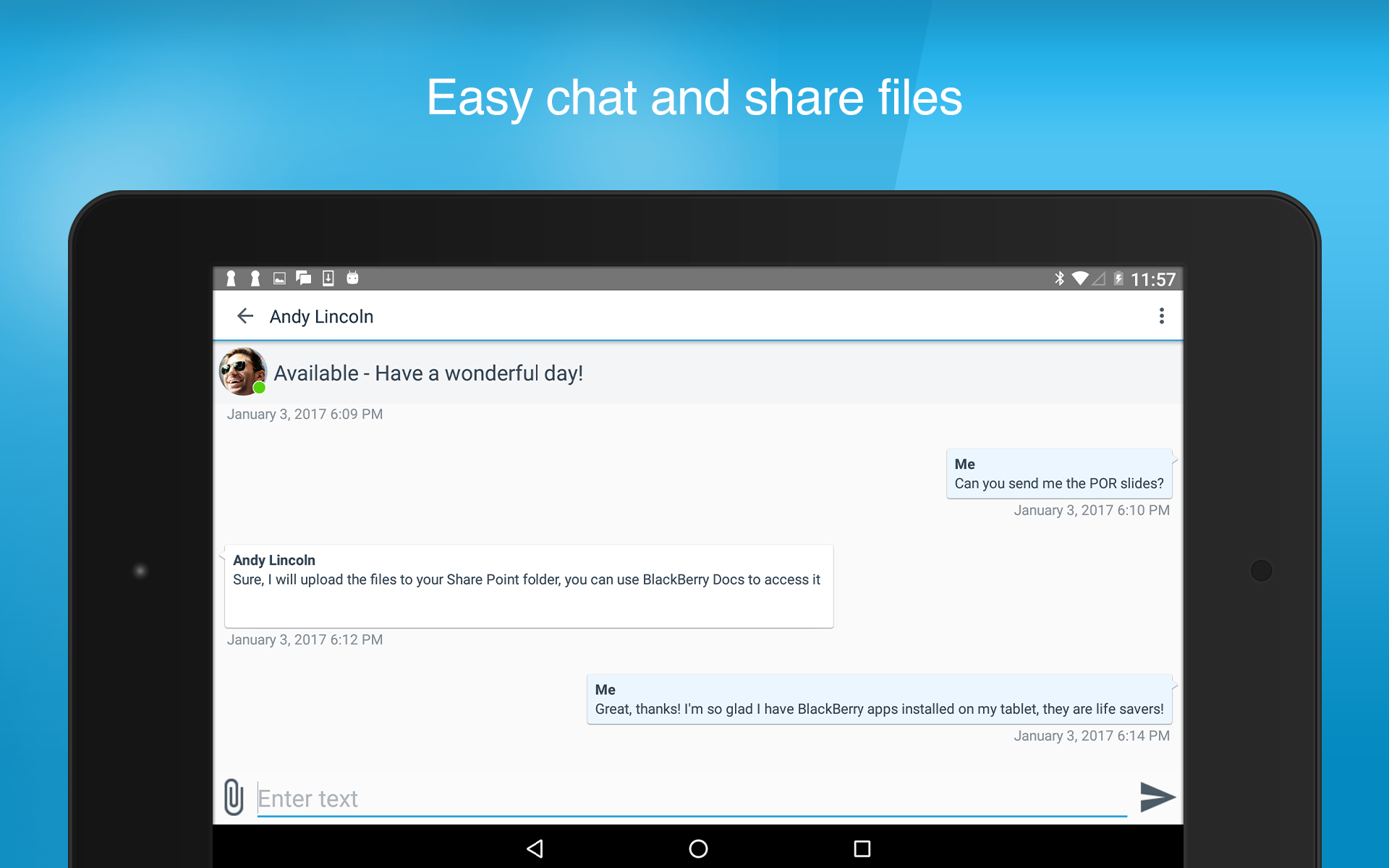Tap the download notification icon in status bar

click(328, 278)
